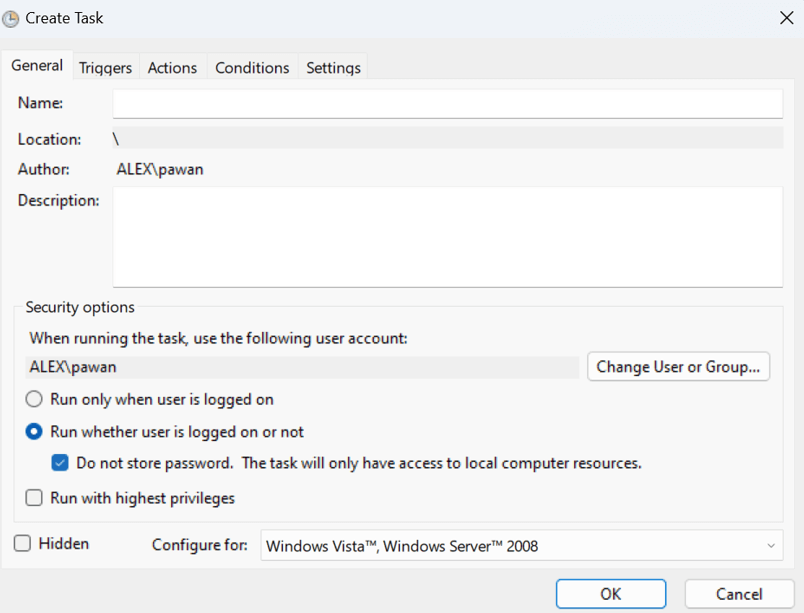Focus the Description text box
Viewport: 804px width, 613px height.
[447, 237]
